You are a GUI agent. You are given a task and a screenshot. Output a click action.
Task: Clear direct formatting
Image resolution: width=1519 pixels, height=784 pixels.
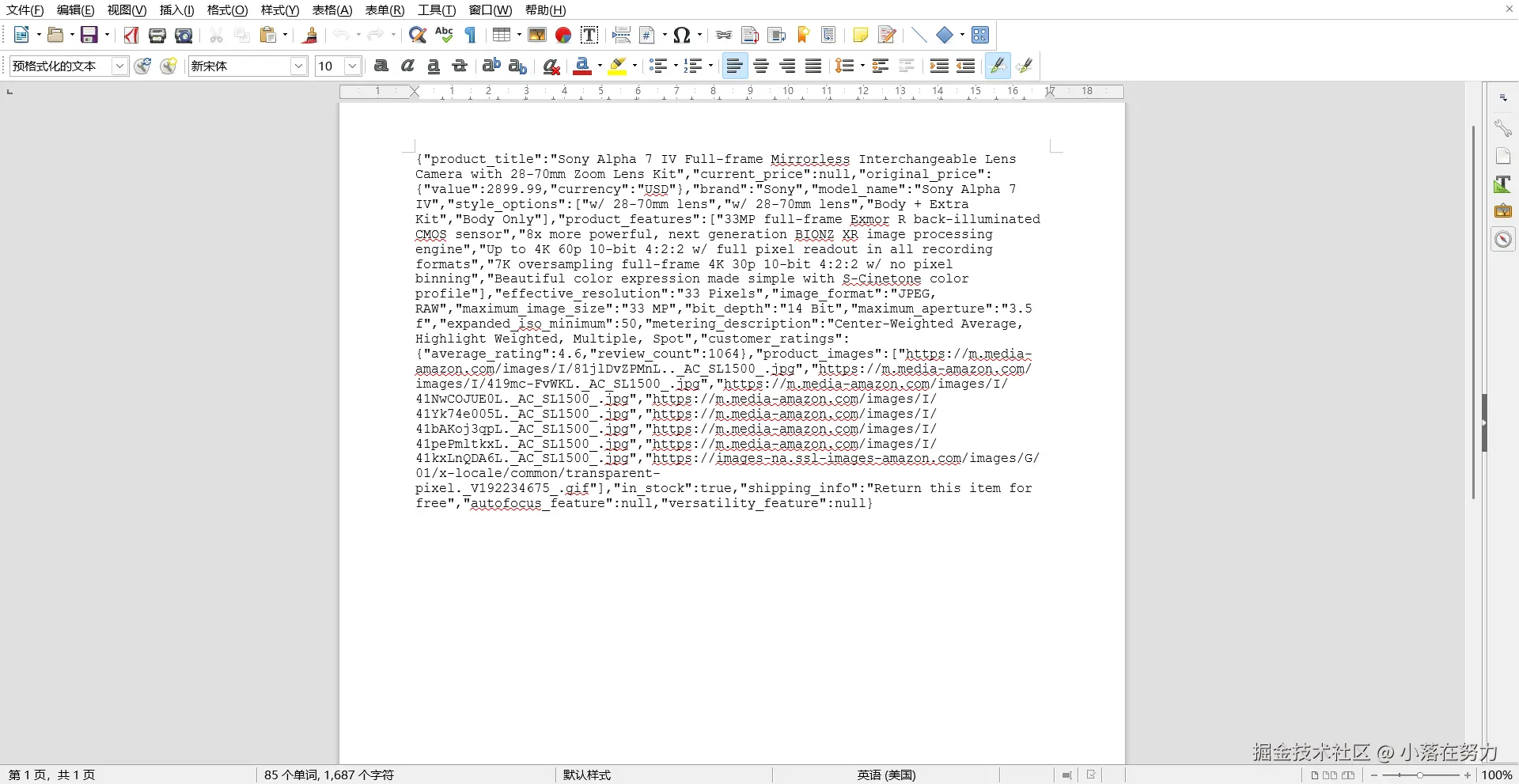pos(551,66)
